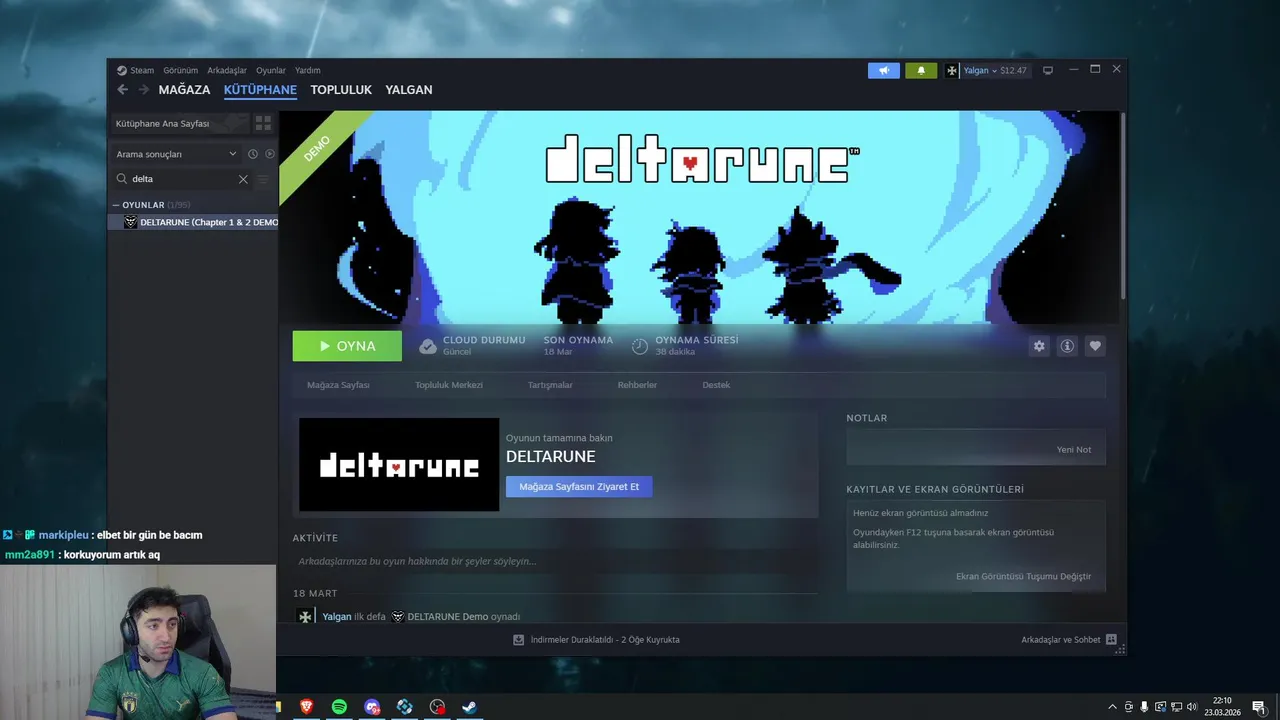
Task: Select DELTARUNE (Chapter 1 & 2 DEMO) entry
Action: point(193,222)
